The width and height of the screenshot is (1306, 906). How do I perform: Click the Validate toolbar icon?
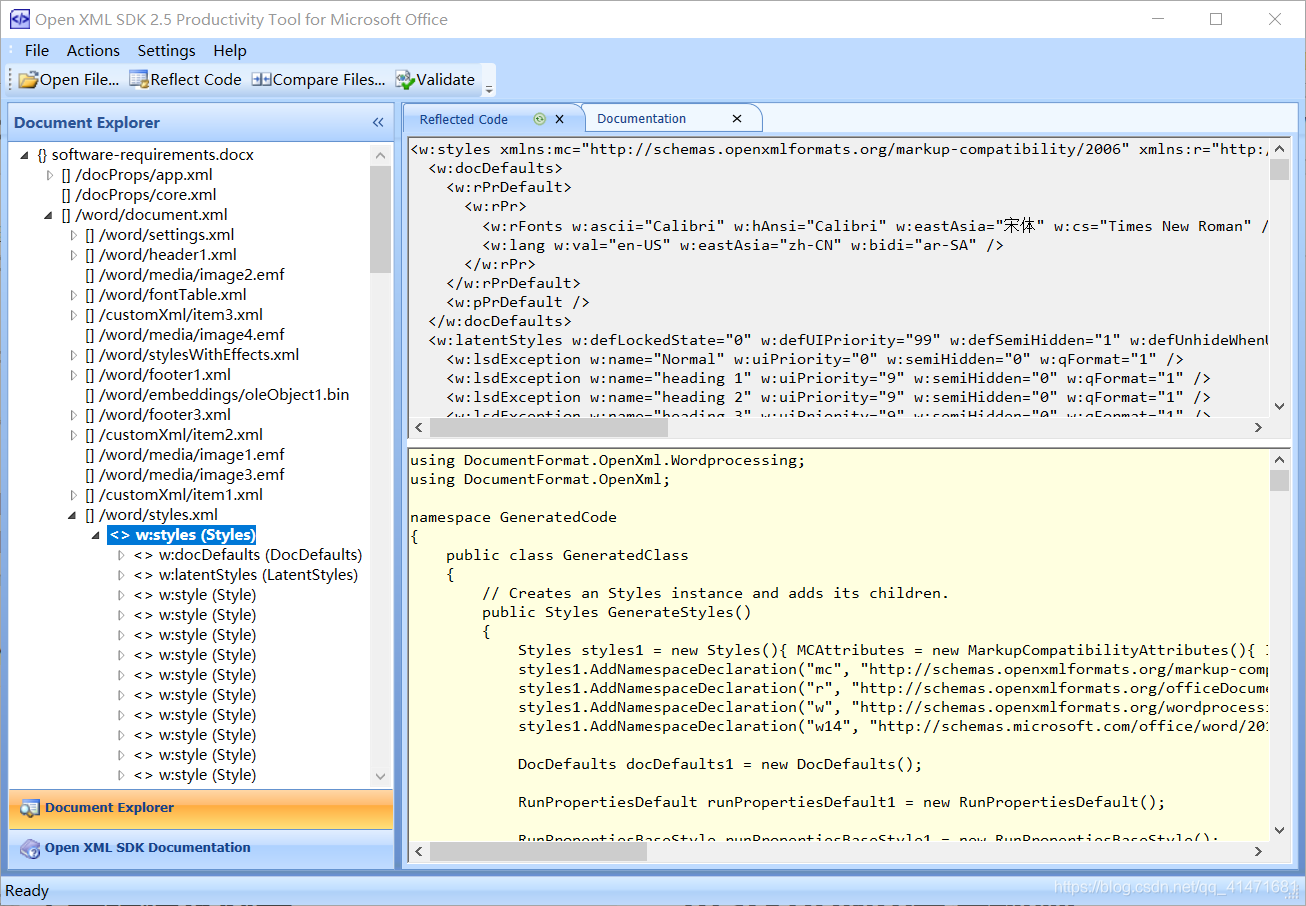coord(404,80)
